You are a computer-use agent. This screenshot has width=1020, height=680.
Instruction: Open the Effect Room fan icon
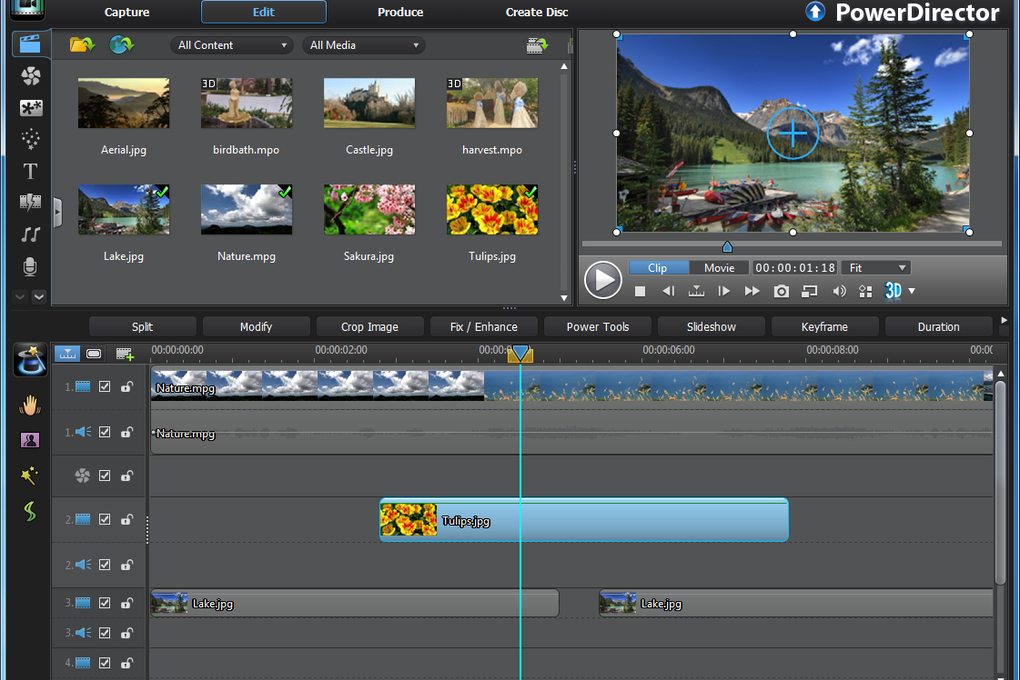click(30, 76)
